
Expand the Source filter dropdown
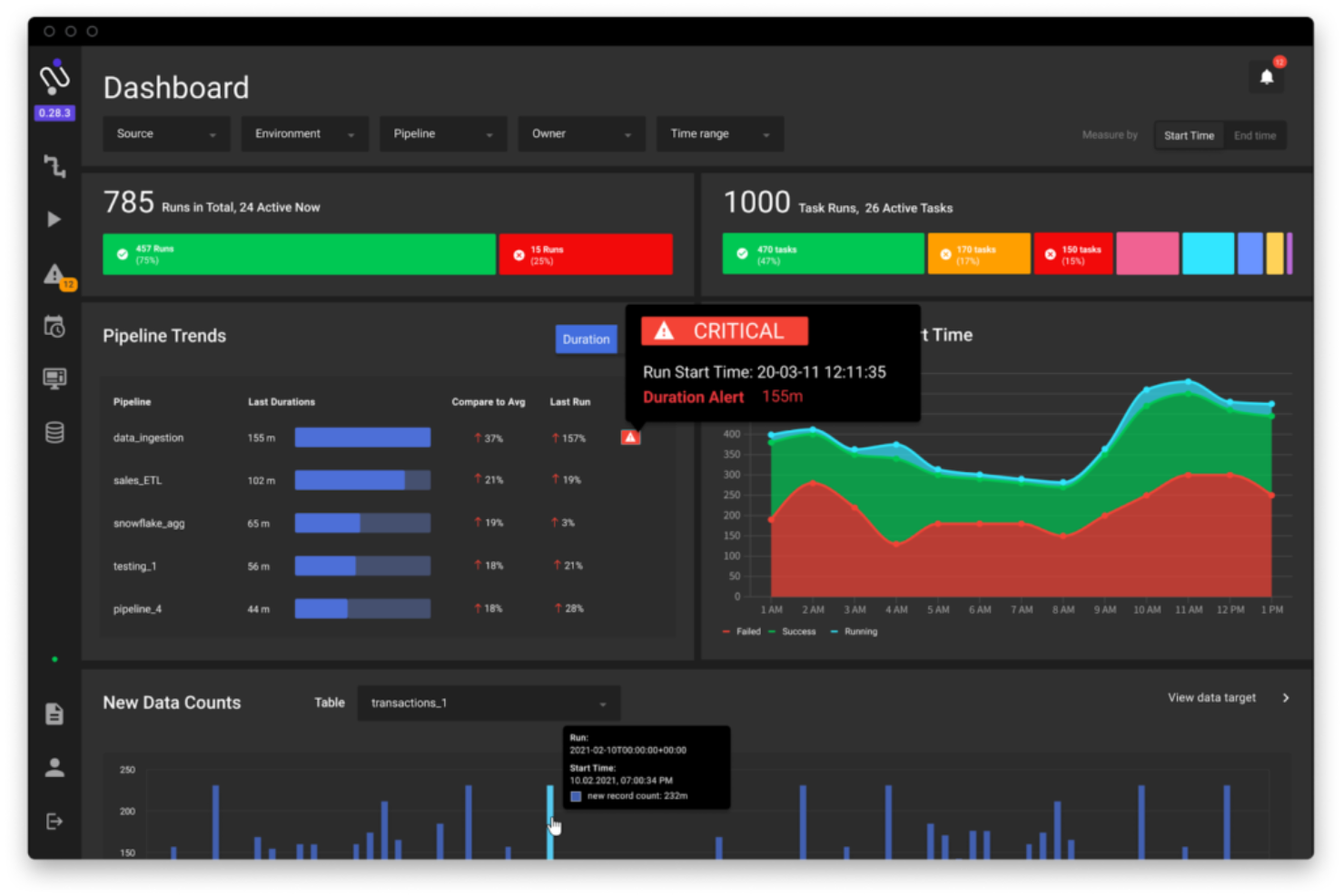point(166,134)
